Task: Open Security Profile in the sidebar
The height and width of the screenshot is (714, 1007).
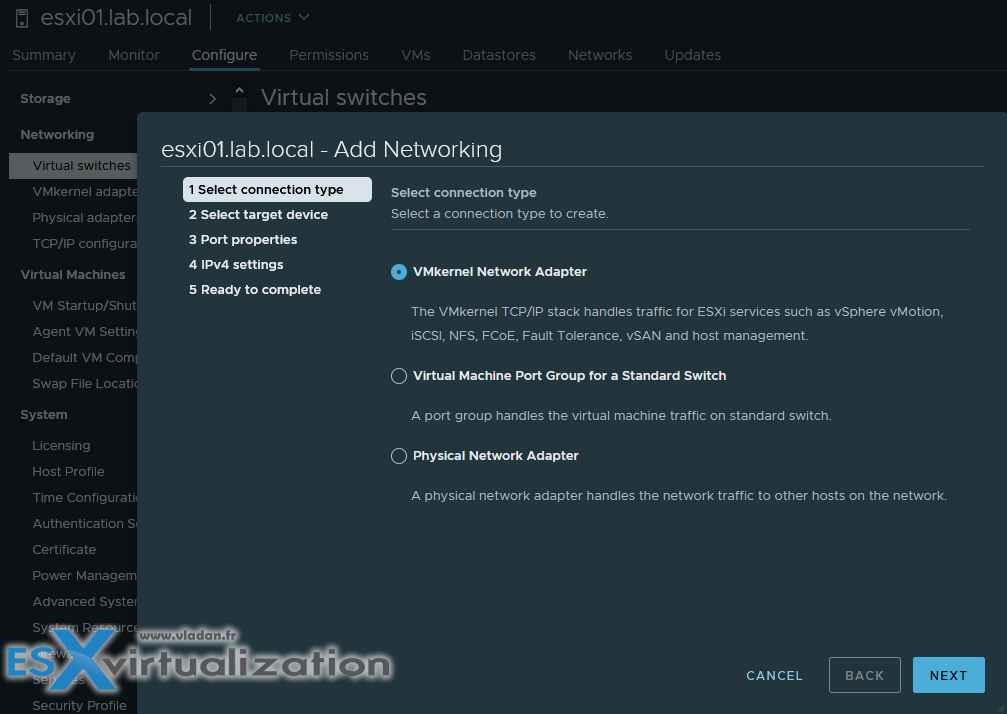Action: coord(79,706)
